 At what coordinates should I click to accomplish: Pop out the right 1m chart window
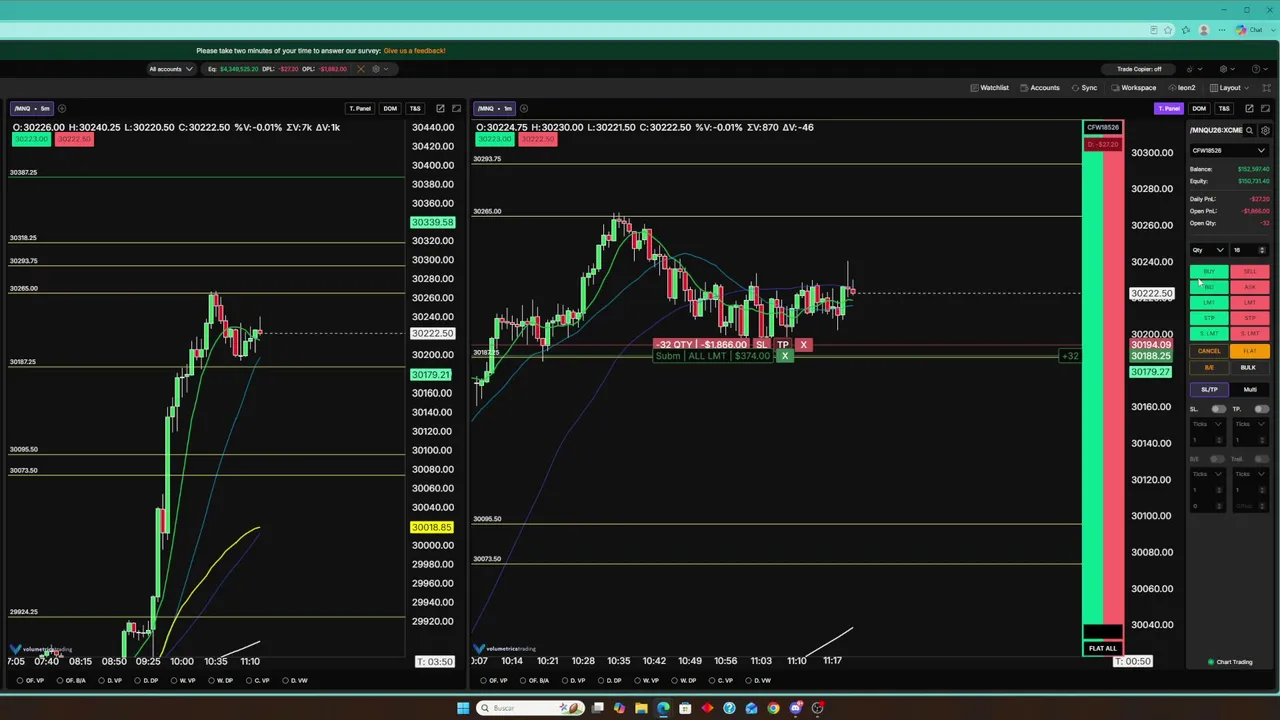[1249, 108]
